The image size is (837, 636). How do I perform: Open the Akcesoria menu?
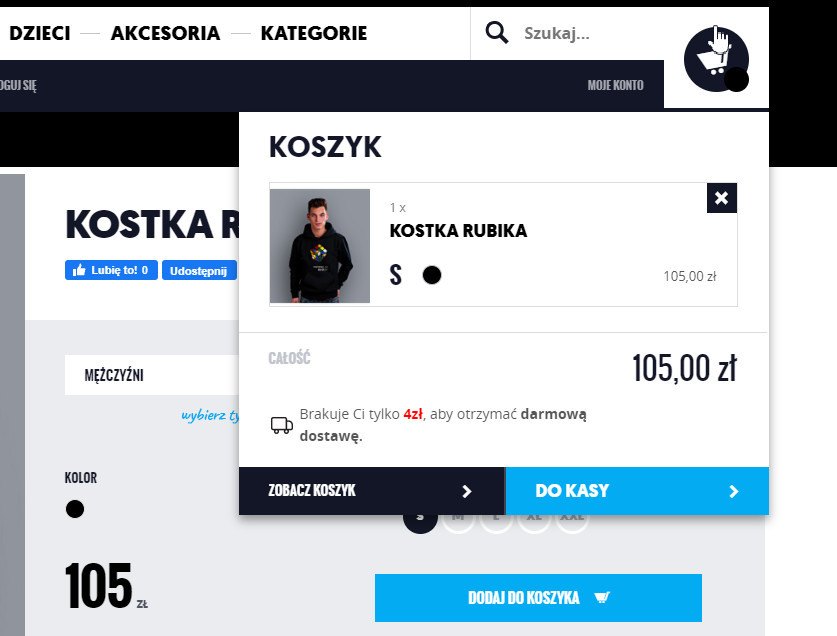tap(165, 33)
